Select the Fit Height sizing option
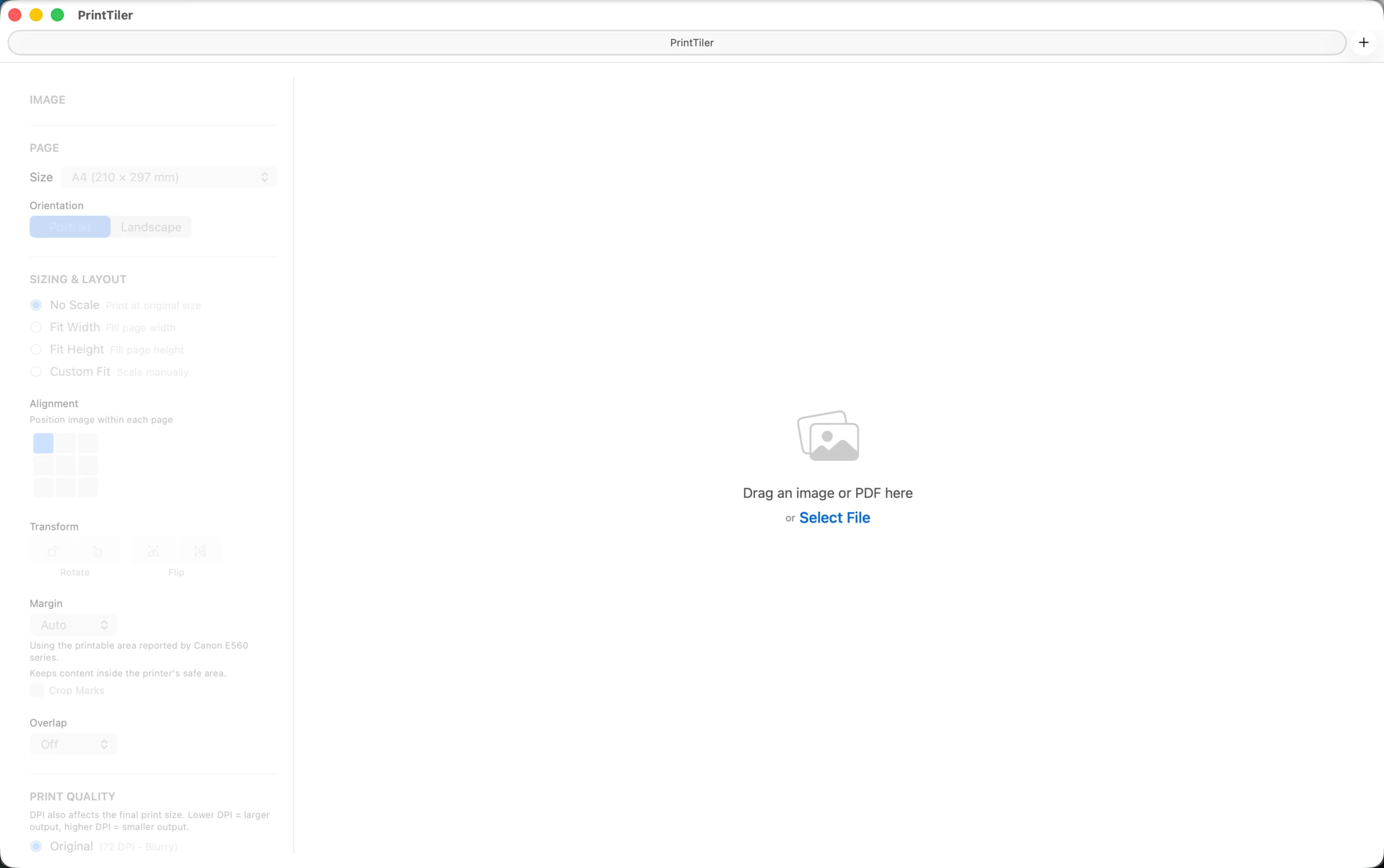Image resolution: width=1384 pixels, height=868 pixels. coord(36,350)
